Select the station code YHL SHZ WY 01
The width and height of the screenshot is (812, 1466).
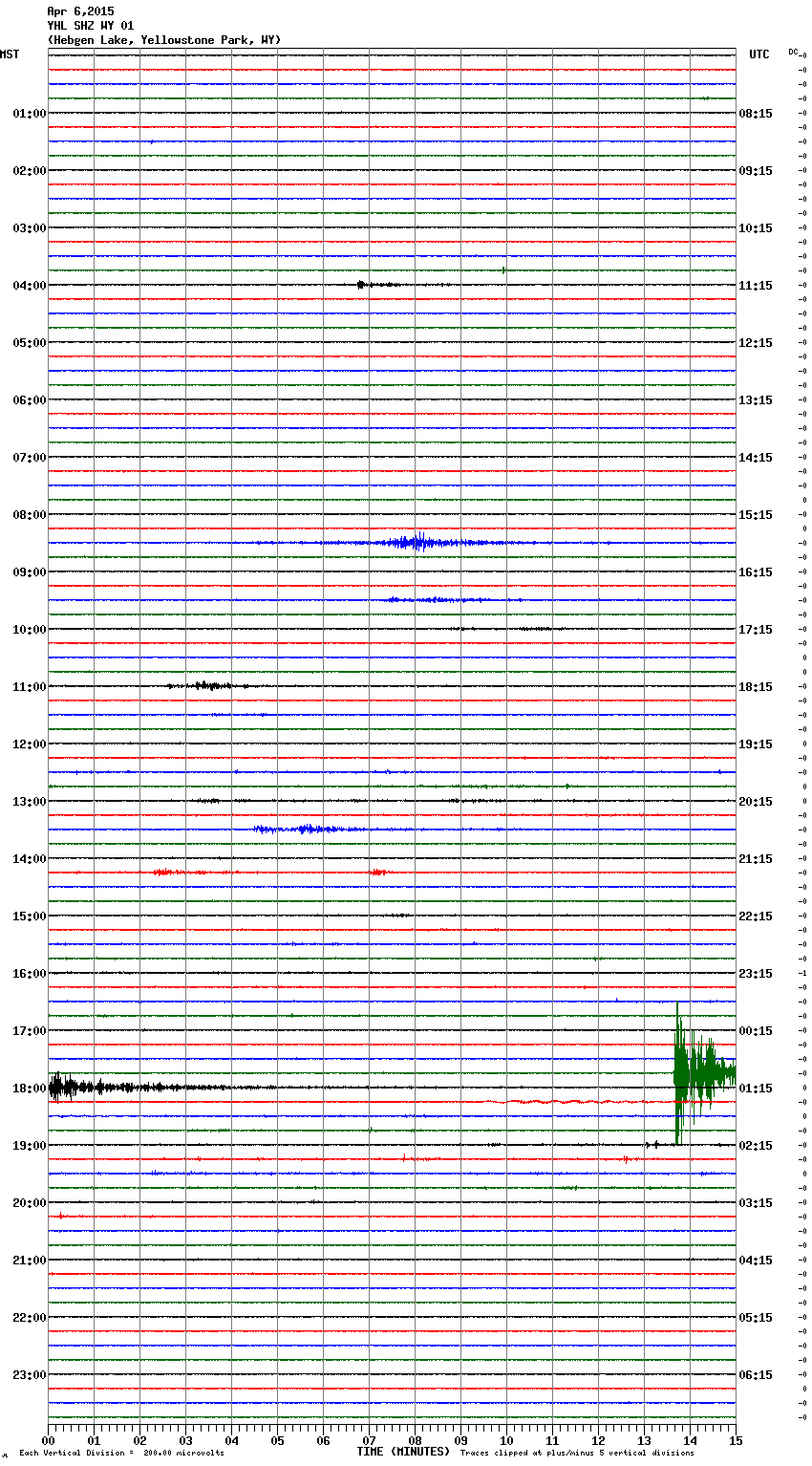point(91,26)
